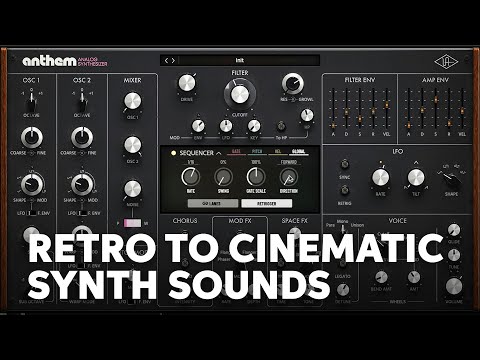Open the sequencer rate value above Rate knob
The width and height of the screenshot is (480, 360).
click(x=191, y=162)
